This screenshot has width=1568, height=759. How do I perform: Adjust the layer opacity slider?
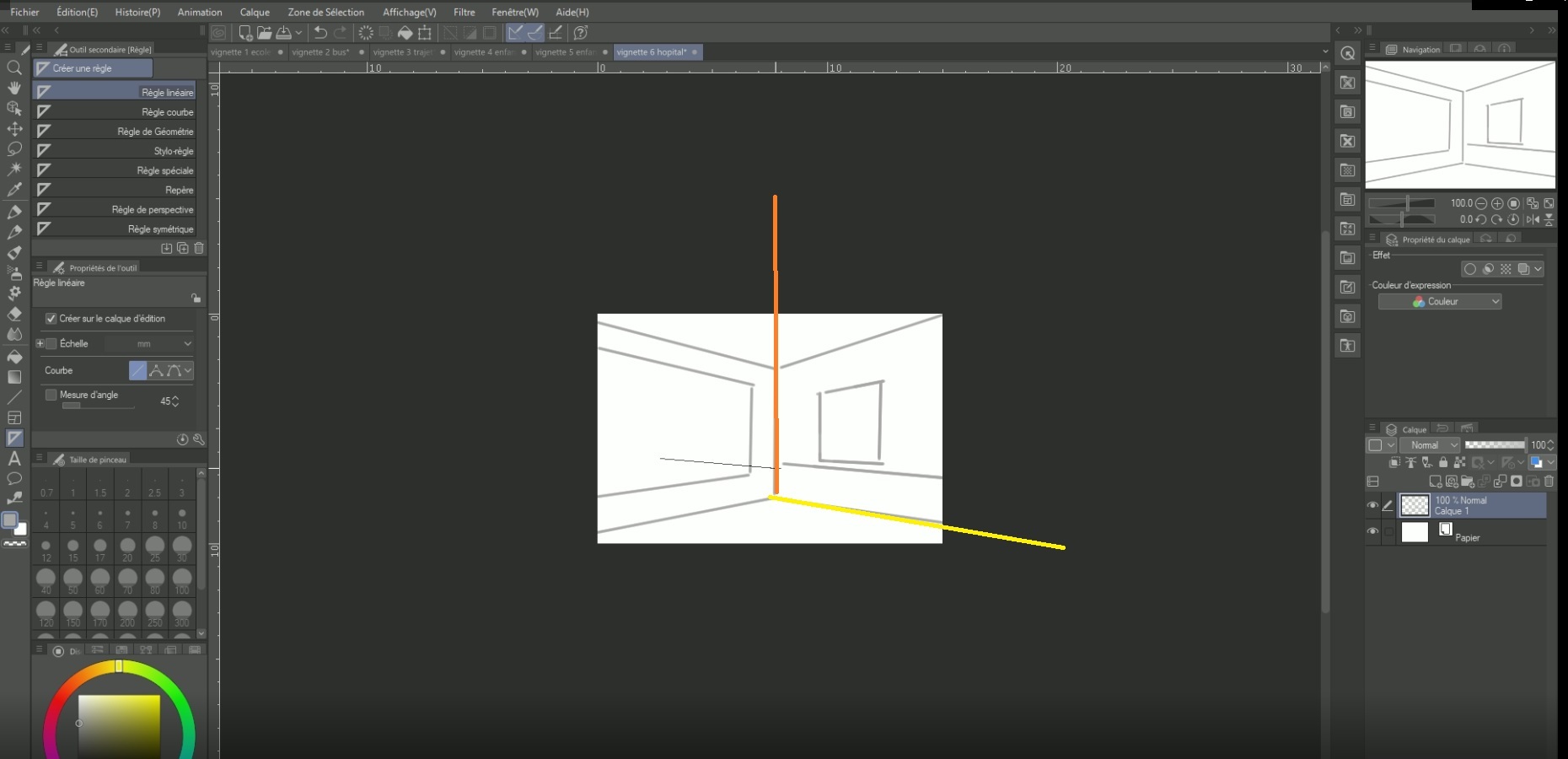[1495, 444]
